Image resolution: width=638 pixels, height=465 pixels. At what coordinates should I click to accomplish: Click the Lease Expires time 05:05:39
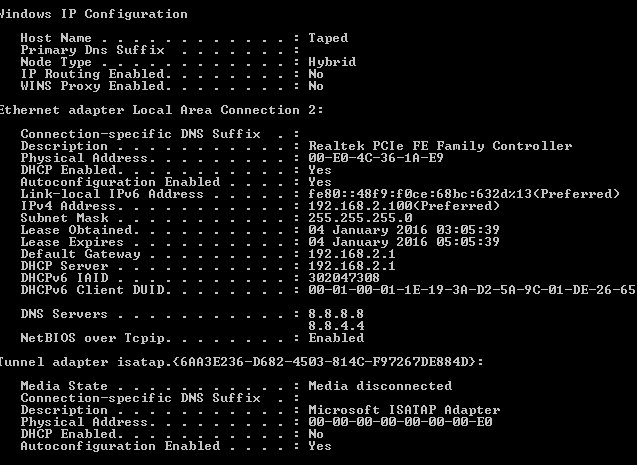[468, 242]
